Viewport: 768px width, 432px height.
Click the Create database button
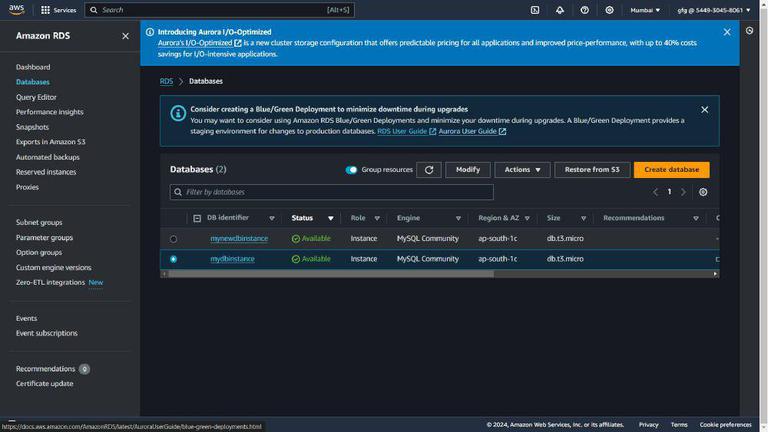click(x=672, y=169)
